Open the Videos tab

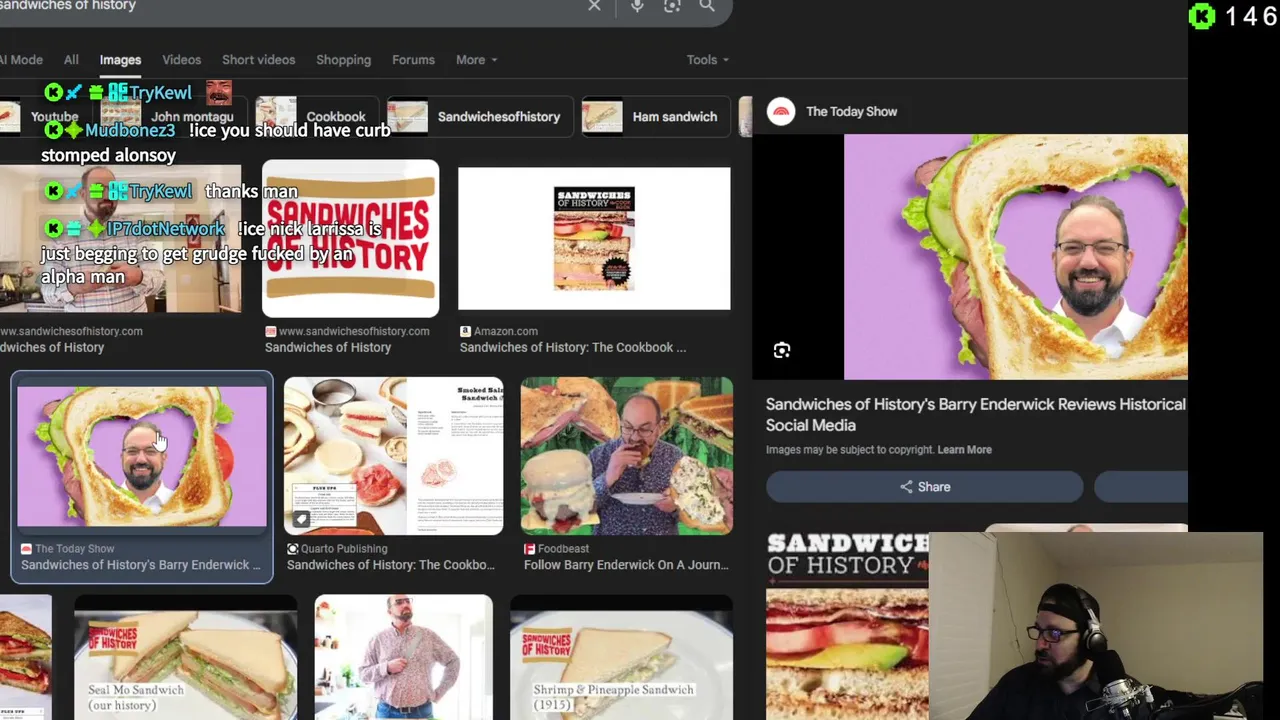(182, 60)
